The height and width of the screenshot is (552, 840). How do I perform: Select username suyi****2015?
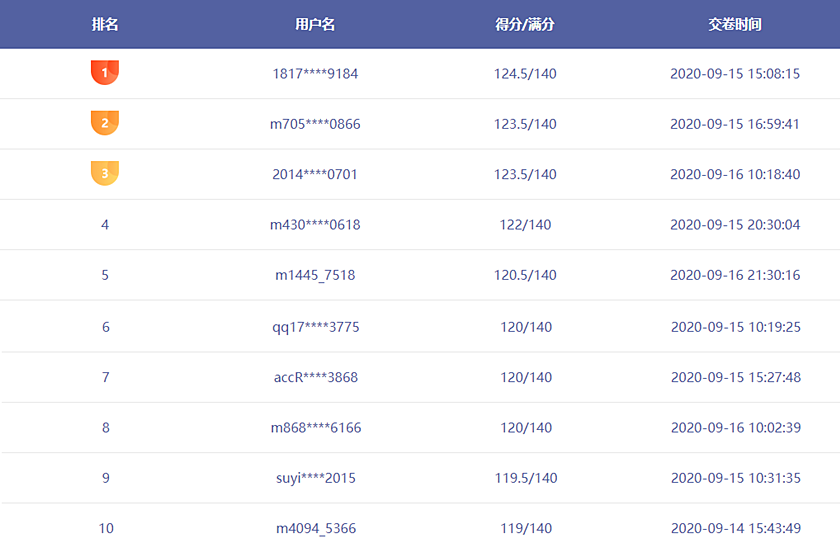[315, 478]
